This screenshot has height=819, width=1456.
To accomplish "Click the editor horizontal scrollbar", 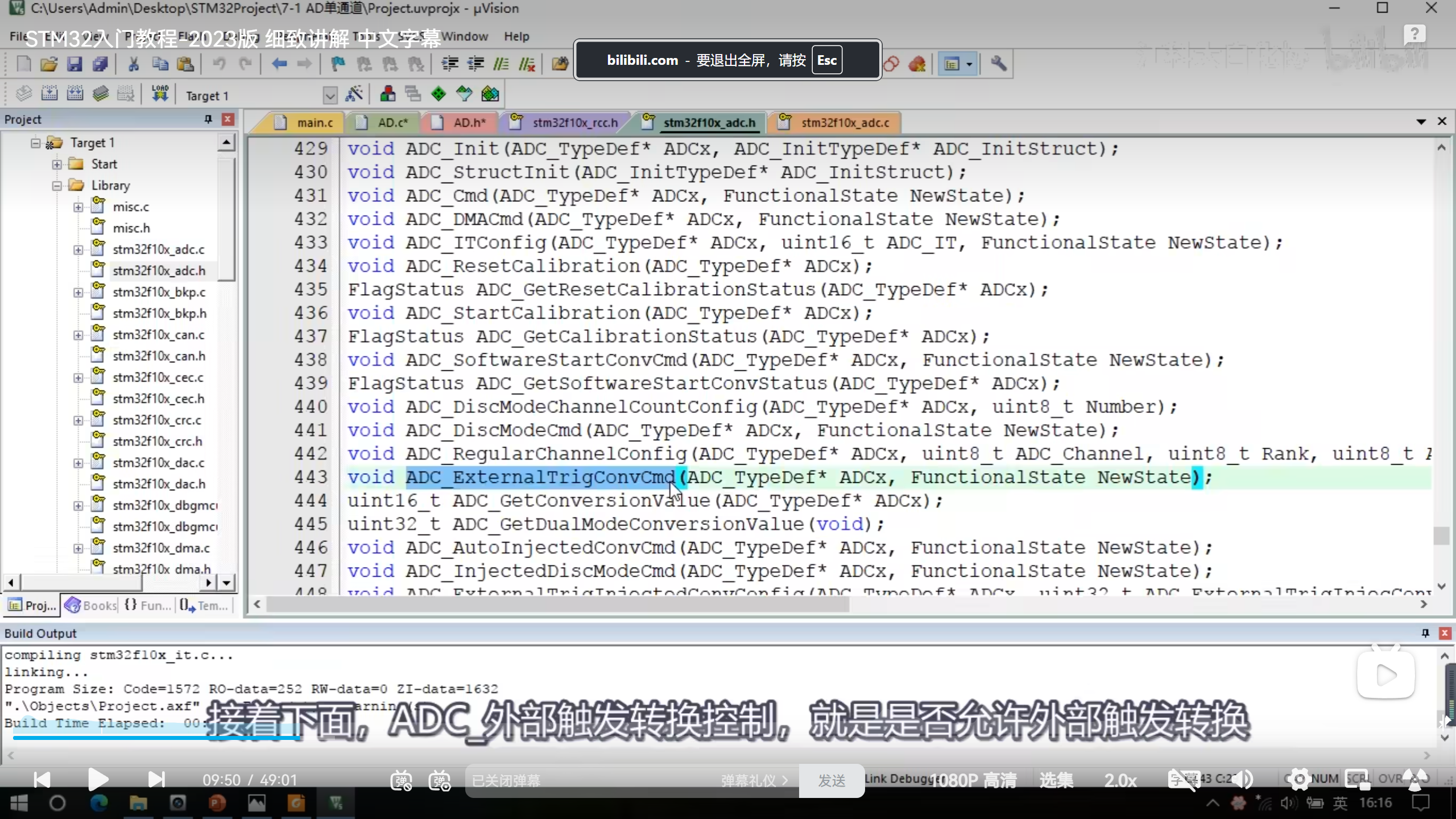I will pyautogui.click(x=557, y=605).
